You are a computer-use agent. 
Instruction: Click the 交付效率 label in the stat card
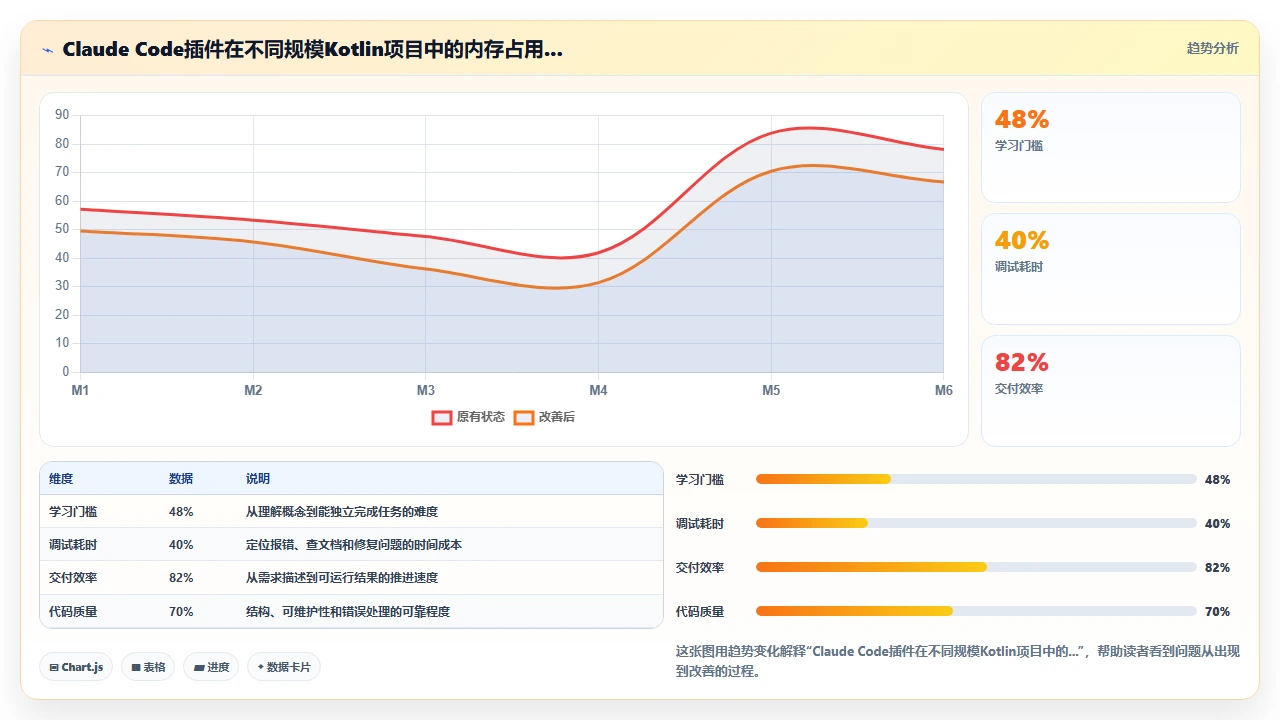1019,389
